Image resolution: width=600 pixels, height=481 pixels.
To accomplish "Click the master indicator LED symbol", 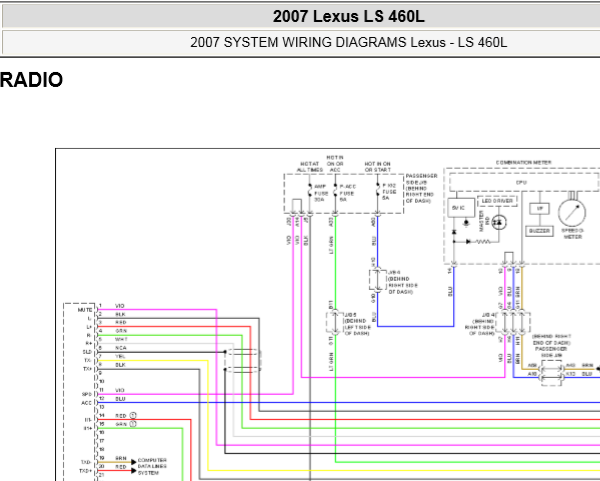I will [499, 222].
